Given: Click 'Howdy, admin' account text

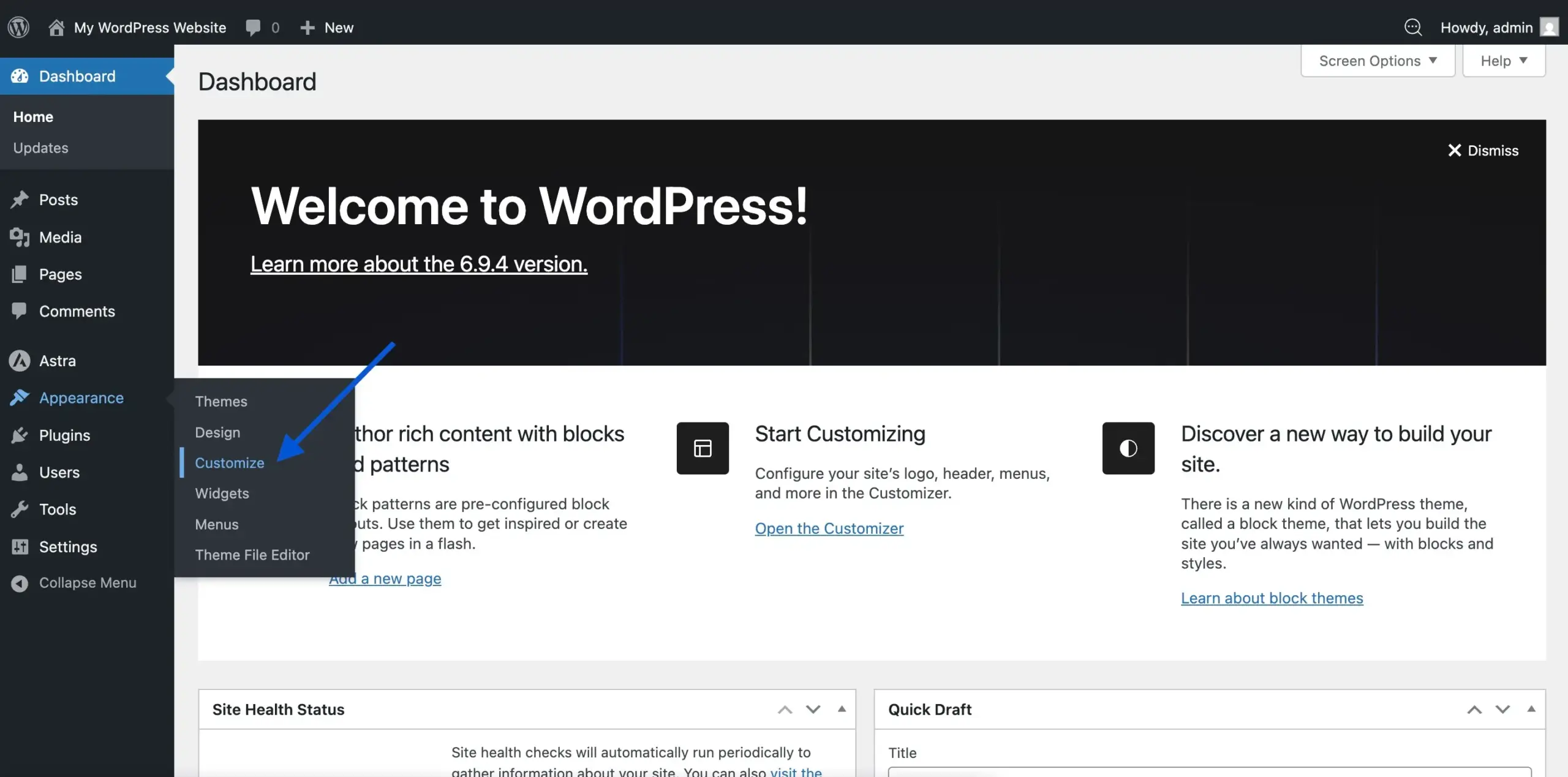Looking at the screenshot, I should (x=1487, y=28).
